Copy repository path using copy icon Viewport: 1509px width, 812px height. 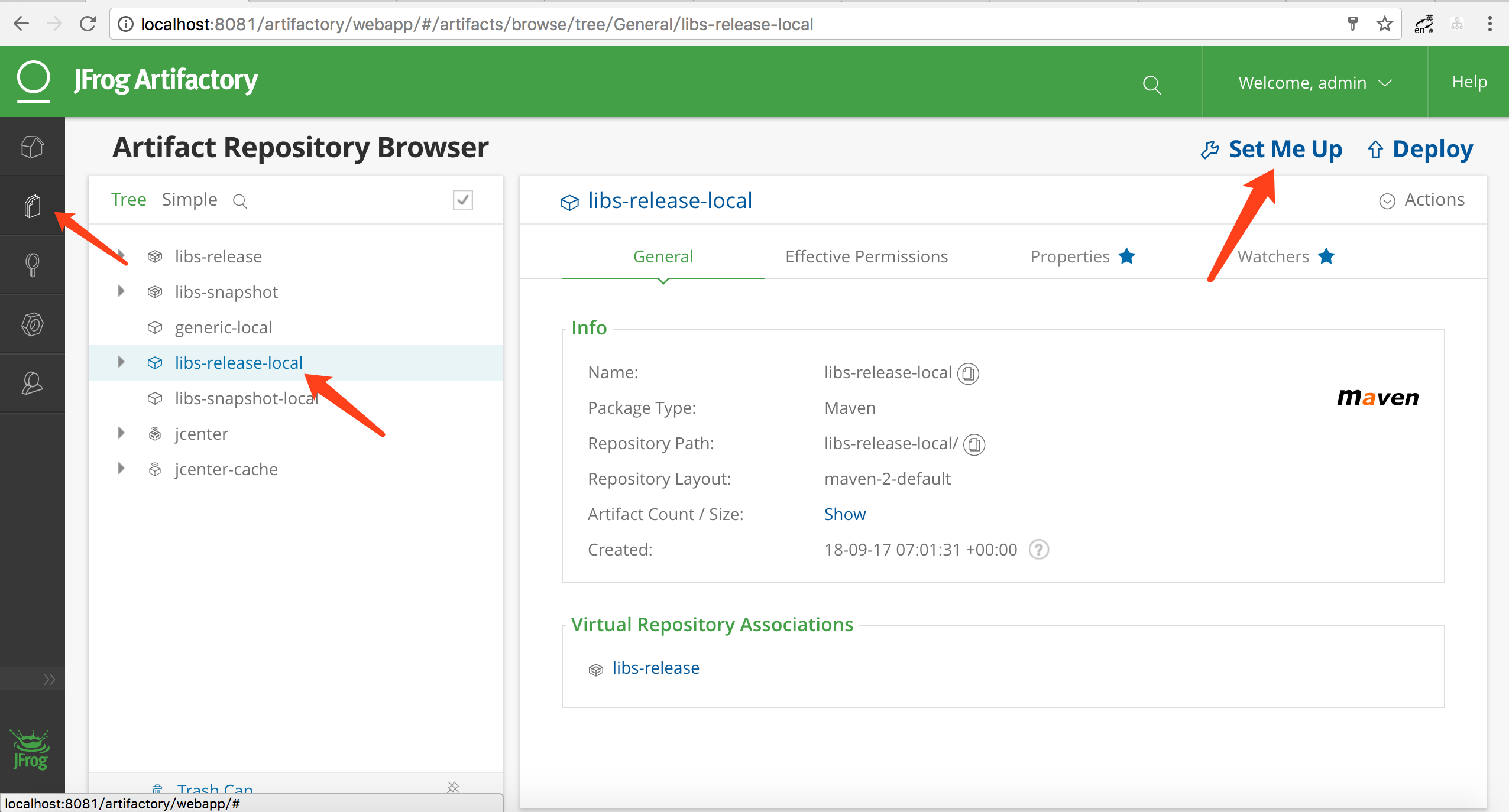974,444
